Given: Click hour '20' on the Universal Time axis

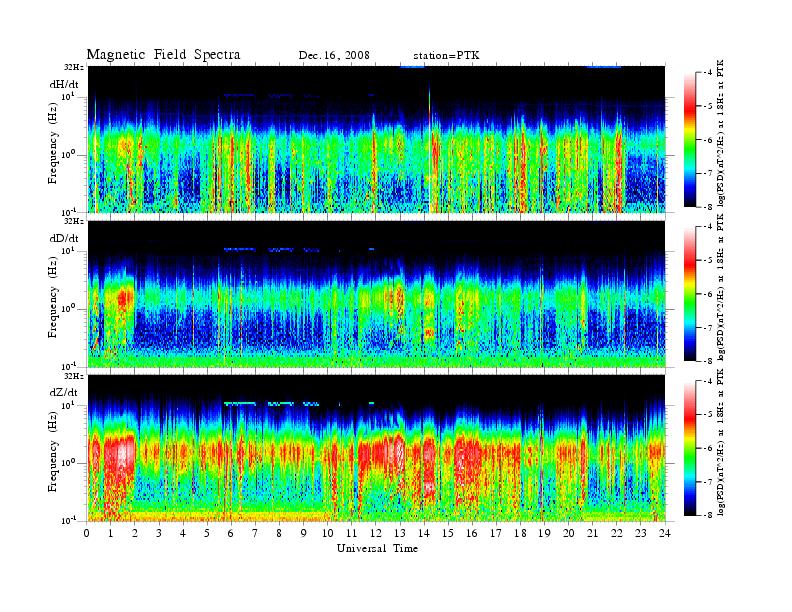Looking at the screenshot, I should pyautogui.click(x=568, y=534).
